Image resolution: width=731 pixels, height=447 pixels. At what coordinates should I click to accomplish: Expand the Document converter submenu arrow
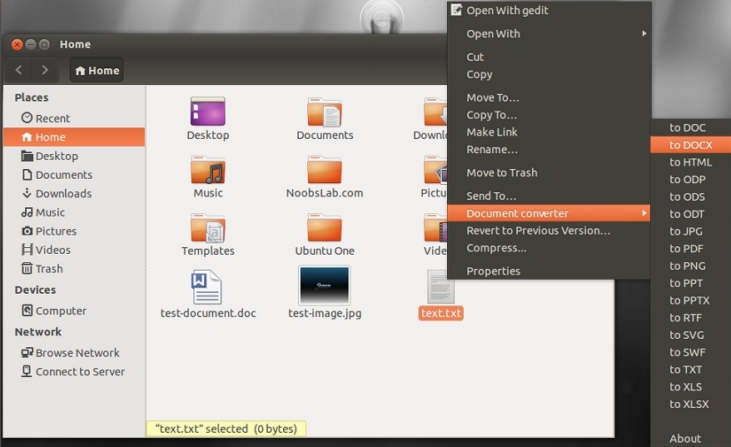pos(644,213)
